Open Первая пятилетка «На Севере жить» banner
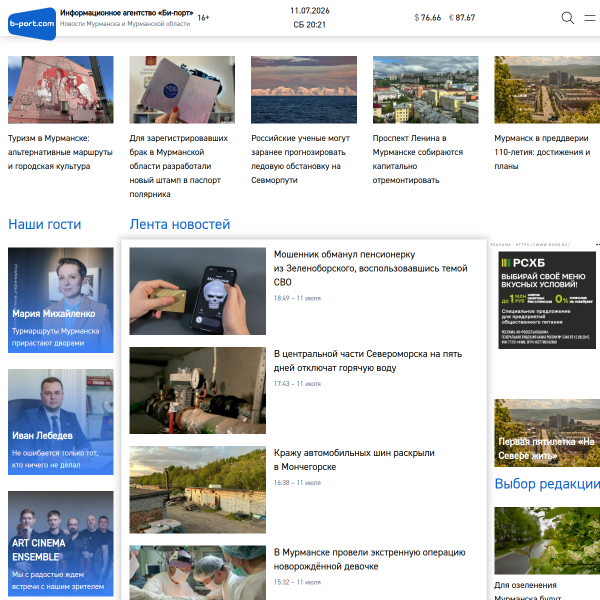Image resolution: width=600 pixels, height=600 pixels. [x=547, y=433]
